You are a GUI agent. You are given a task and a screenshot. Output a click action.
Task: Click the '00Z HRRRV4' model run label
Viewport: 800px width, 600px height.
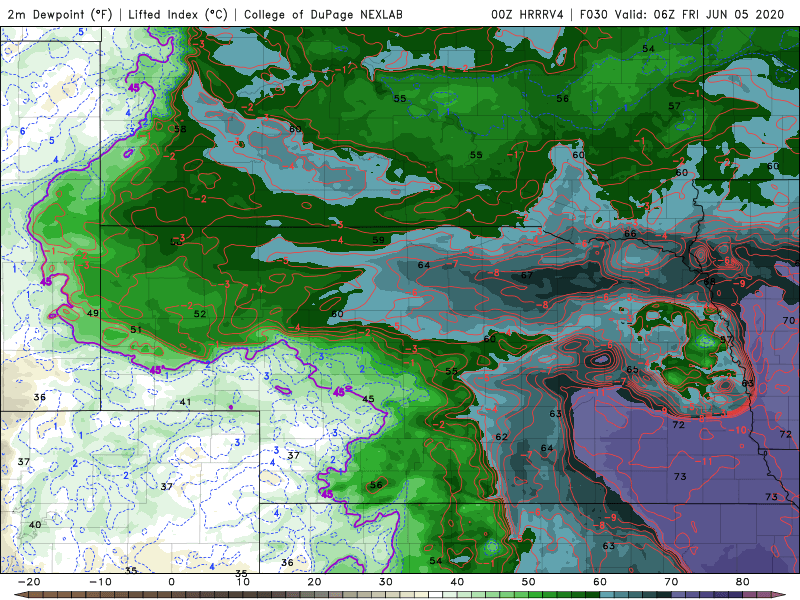[527, 14]
